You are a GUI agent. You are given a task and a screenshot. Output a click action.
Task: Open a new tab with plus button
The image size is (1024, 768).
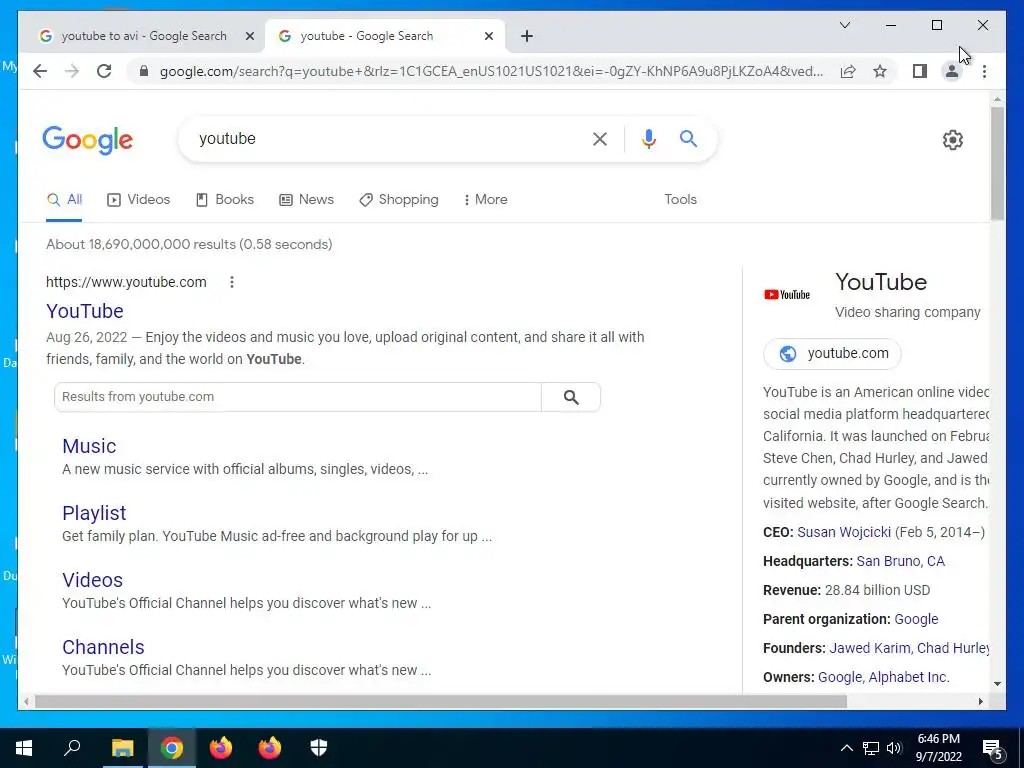coord(527,36)
